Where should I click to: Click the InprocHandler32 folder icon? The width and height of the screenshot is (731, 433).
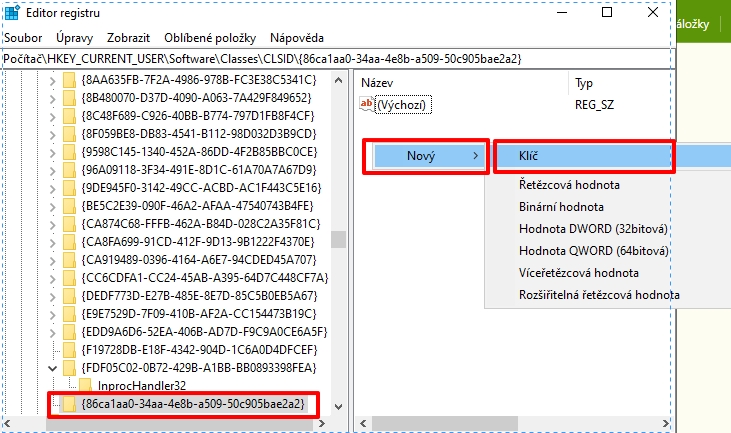pos(86,386)
